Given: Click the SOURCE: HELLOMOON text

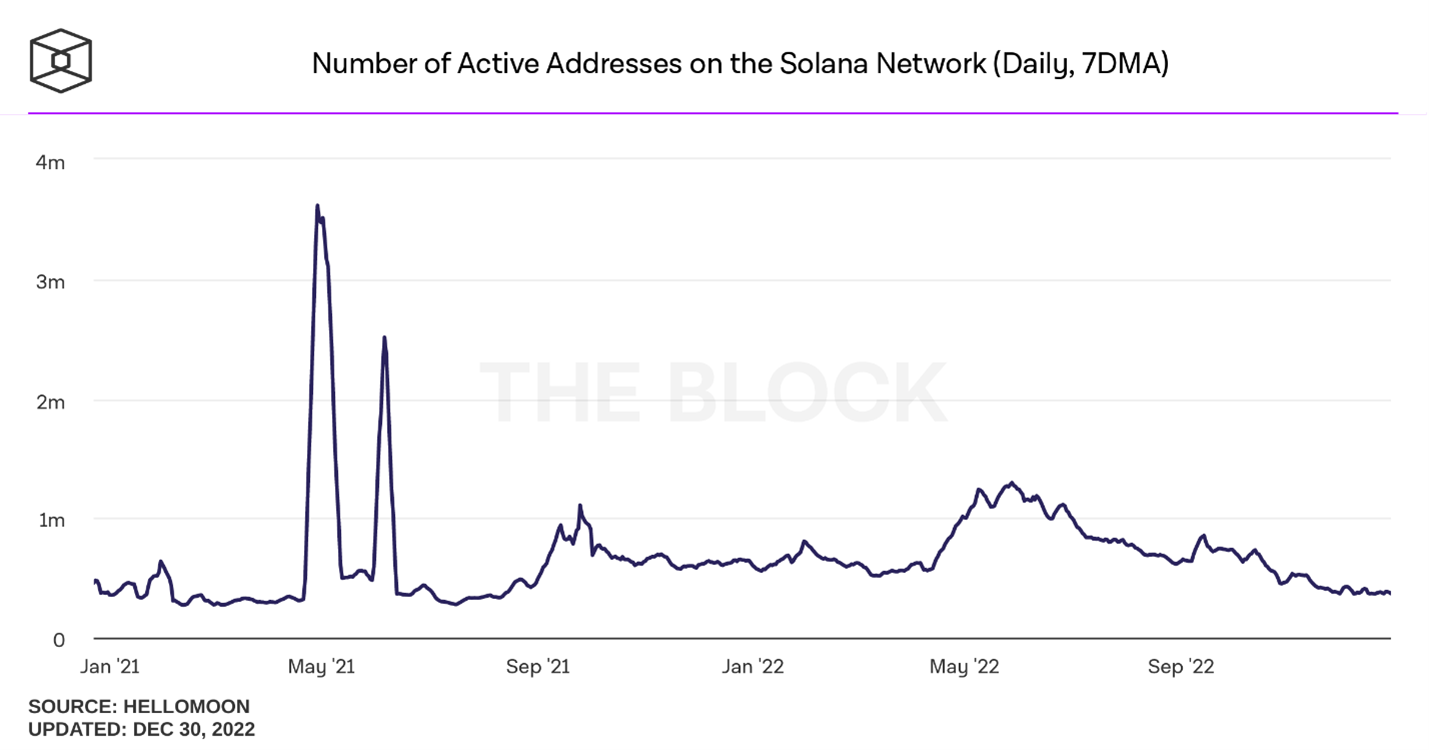Looking at the screenshot, I should pyautogui.click(x=139, y=707).
